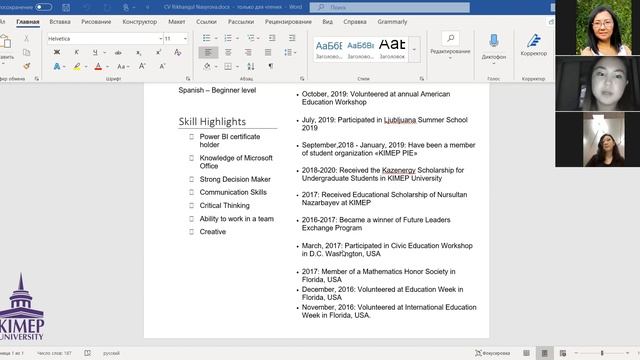Screen dimensions: 640x360
Task: Click the sort icon
Action: 251,66
